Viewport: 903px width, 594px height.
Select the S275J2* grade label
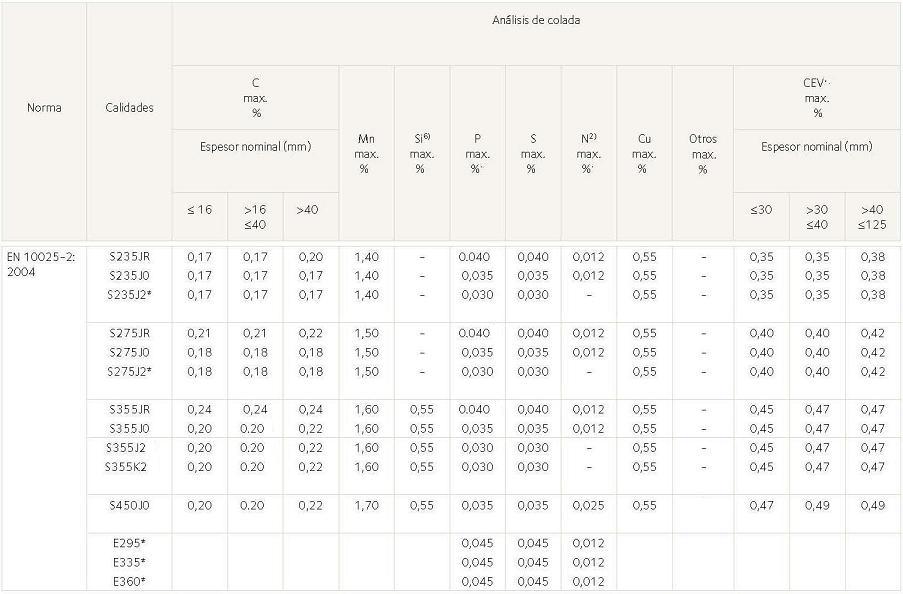[130, 371]
